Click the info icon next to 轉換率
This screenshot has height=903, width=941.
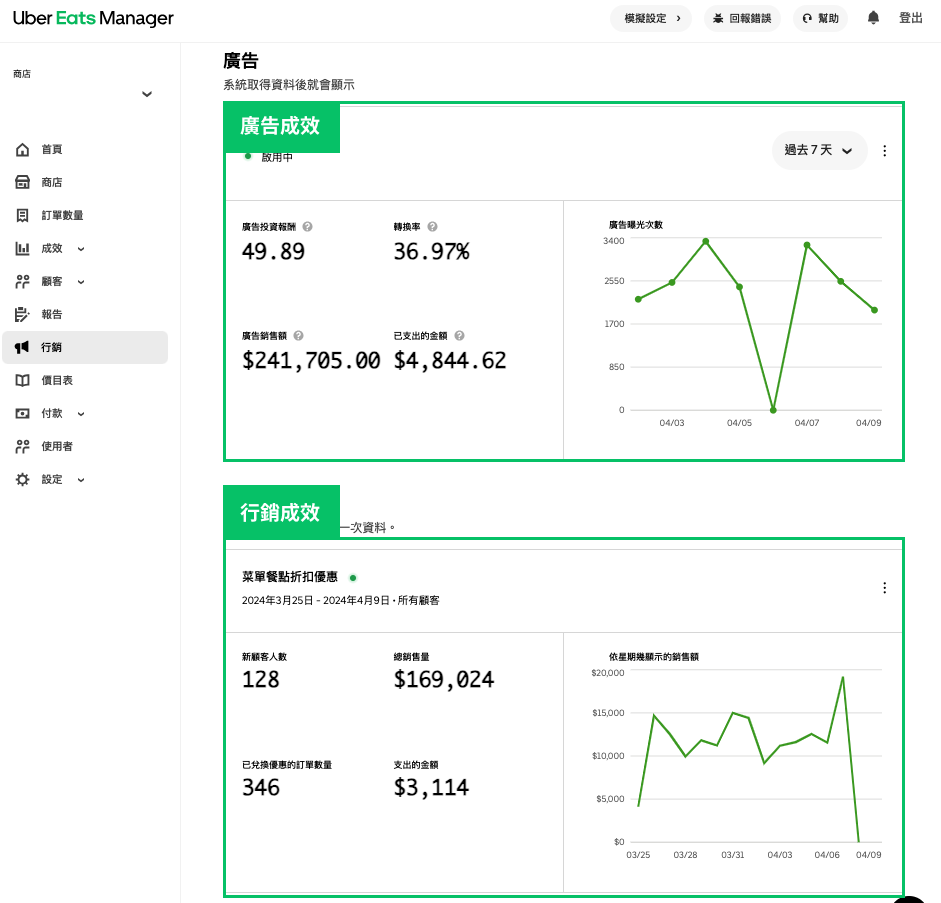[432, 227]
